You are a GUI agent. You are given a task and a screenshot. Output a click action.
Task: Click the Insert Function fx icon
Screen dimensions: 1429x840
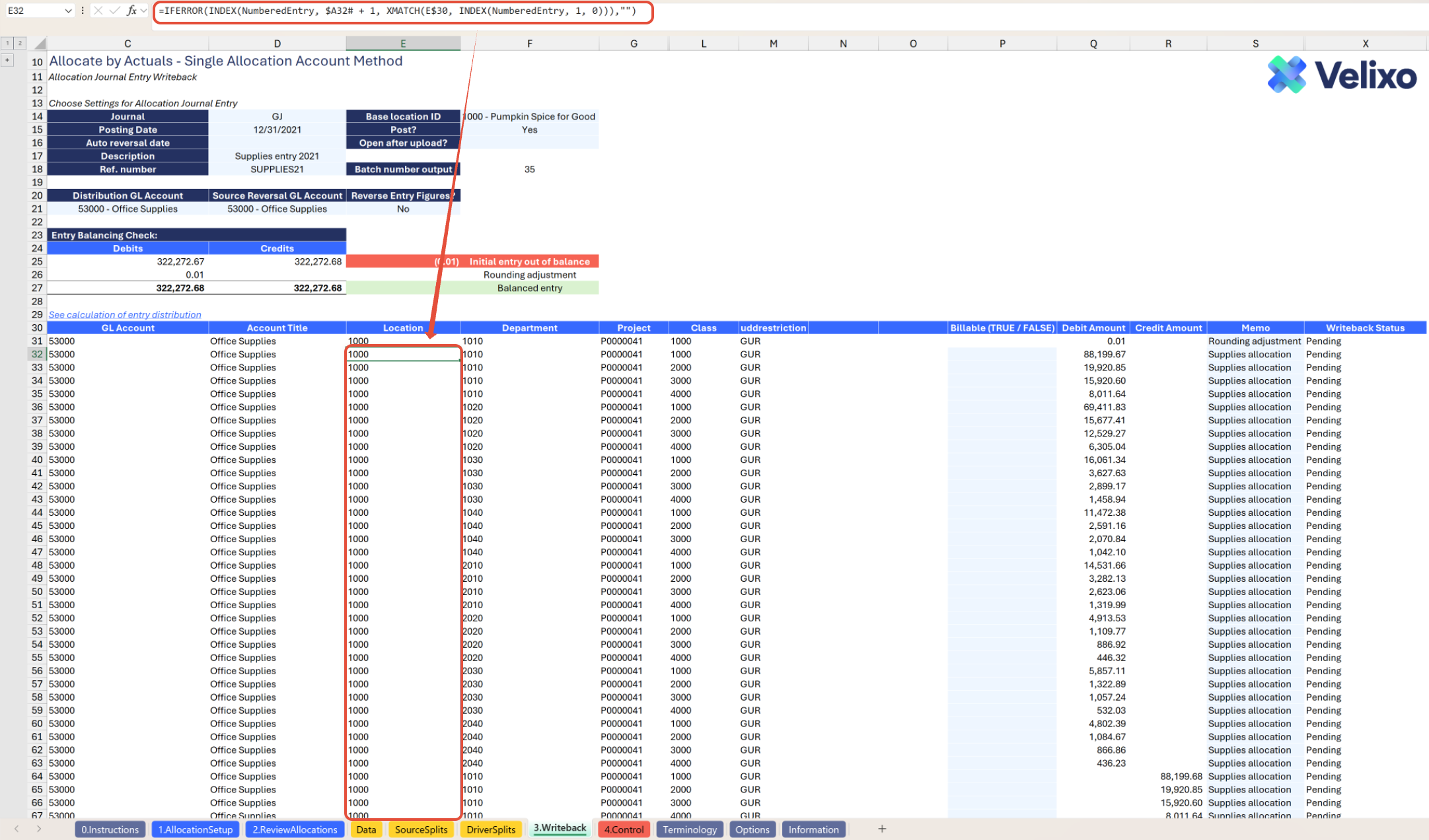[x=131, y=11]
